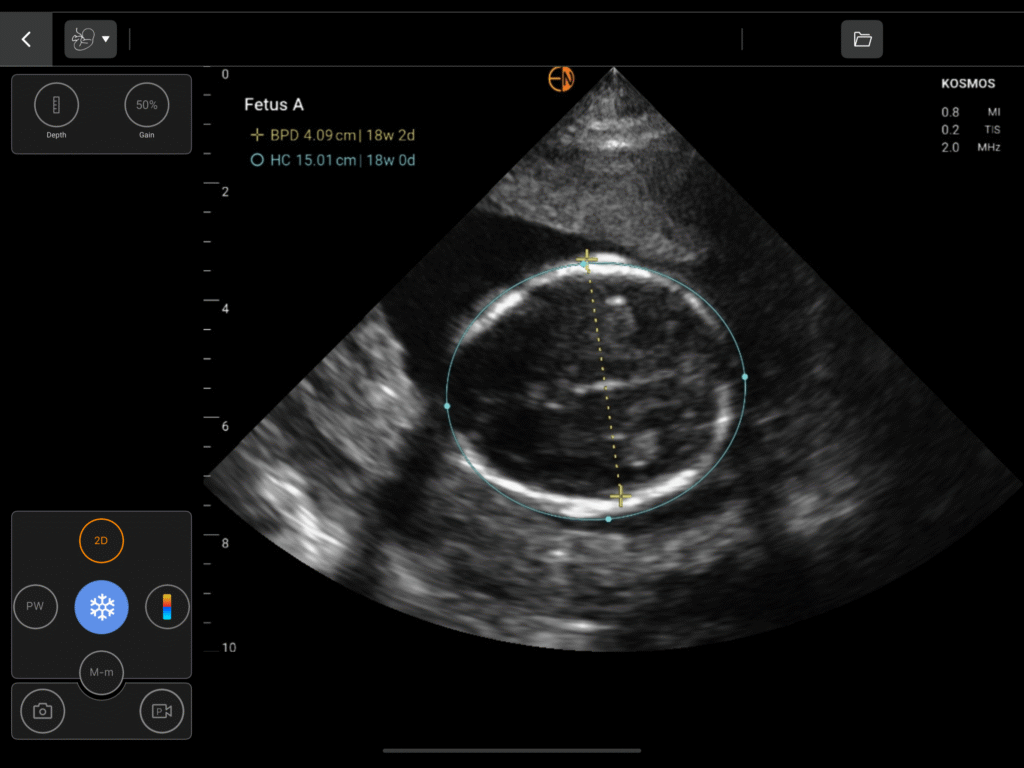Go back using the left arrow
Screen dimensions: 1024x768
[x=26, y=40]
